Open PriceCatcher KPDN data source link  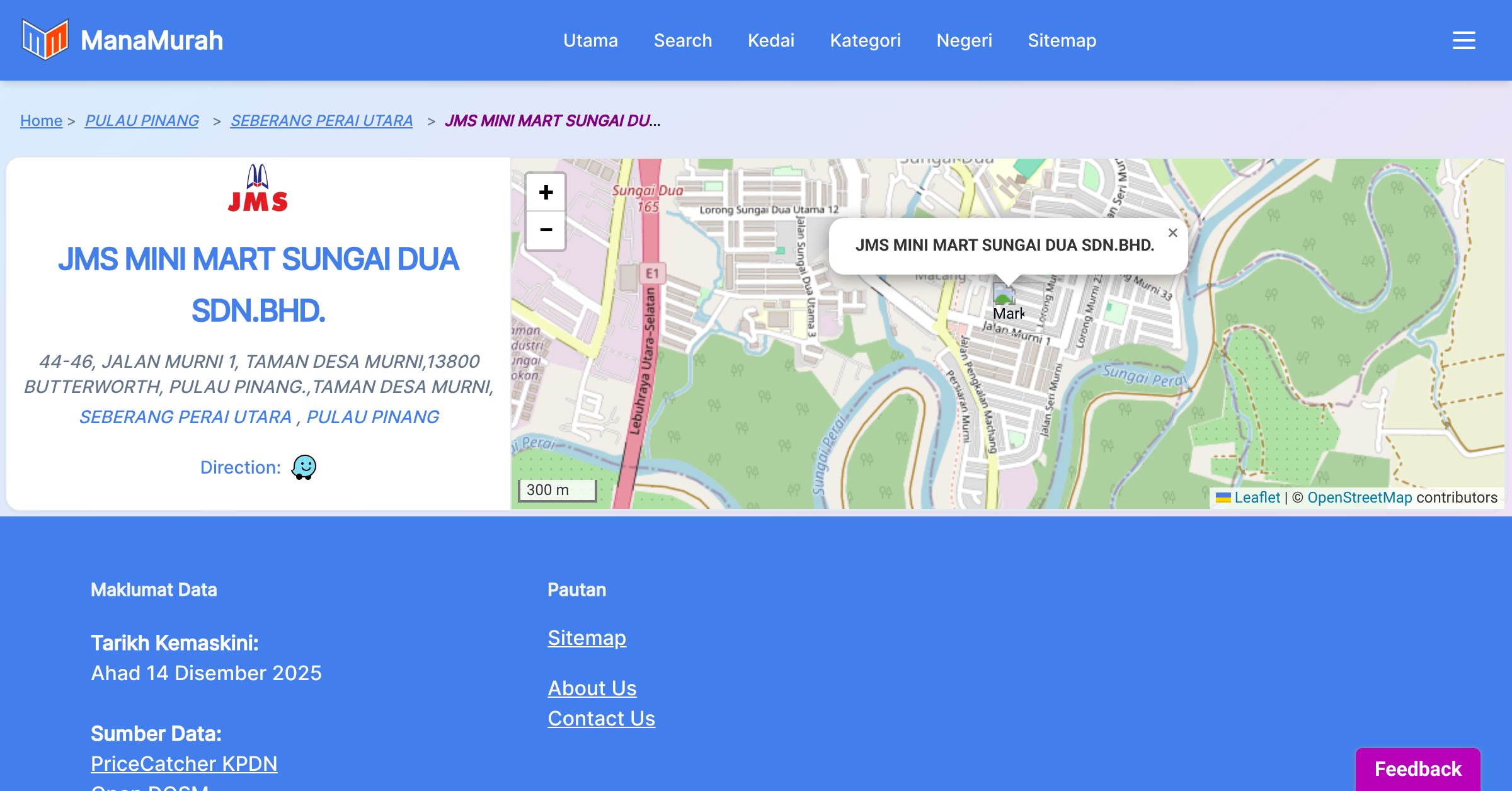[x=184, y=763]
